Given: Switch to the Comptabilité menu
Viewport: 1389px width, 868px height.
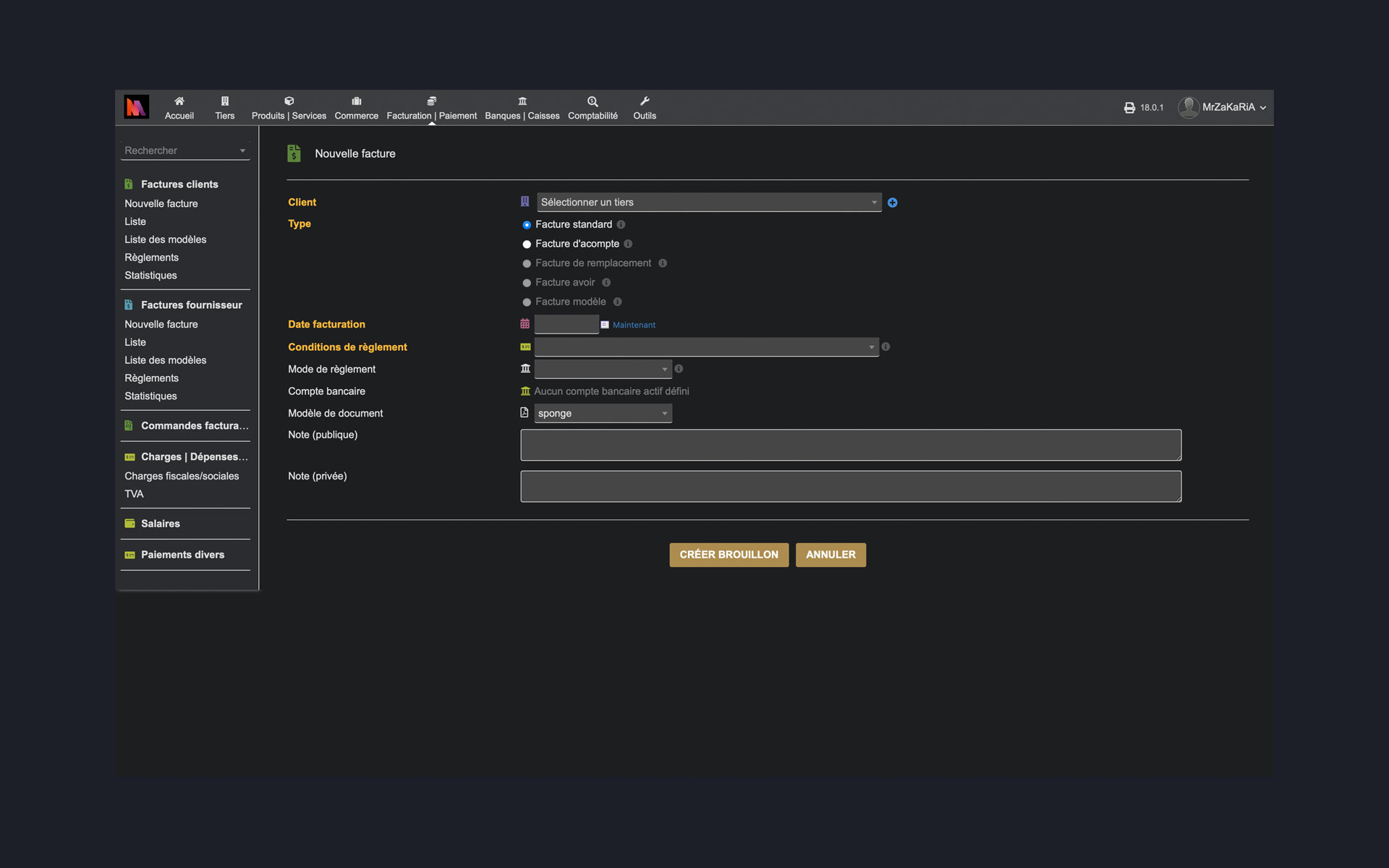Looking at the screenshot, I should [x=592, y=107].
